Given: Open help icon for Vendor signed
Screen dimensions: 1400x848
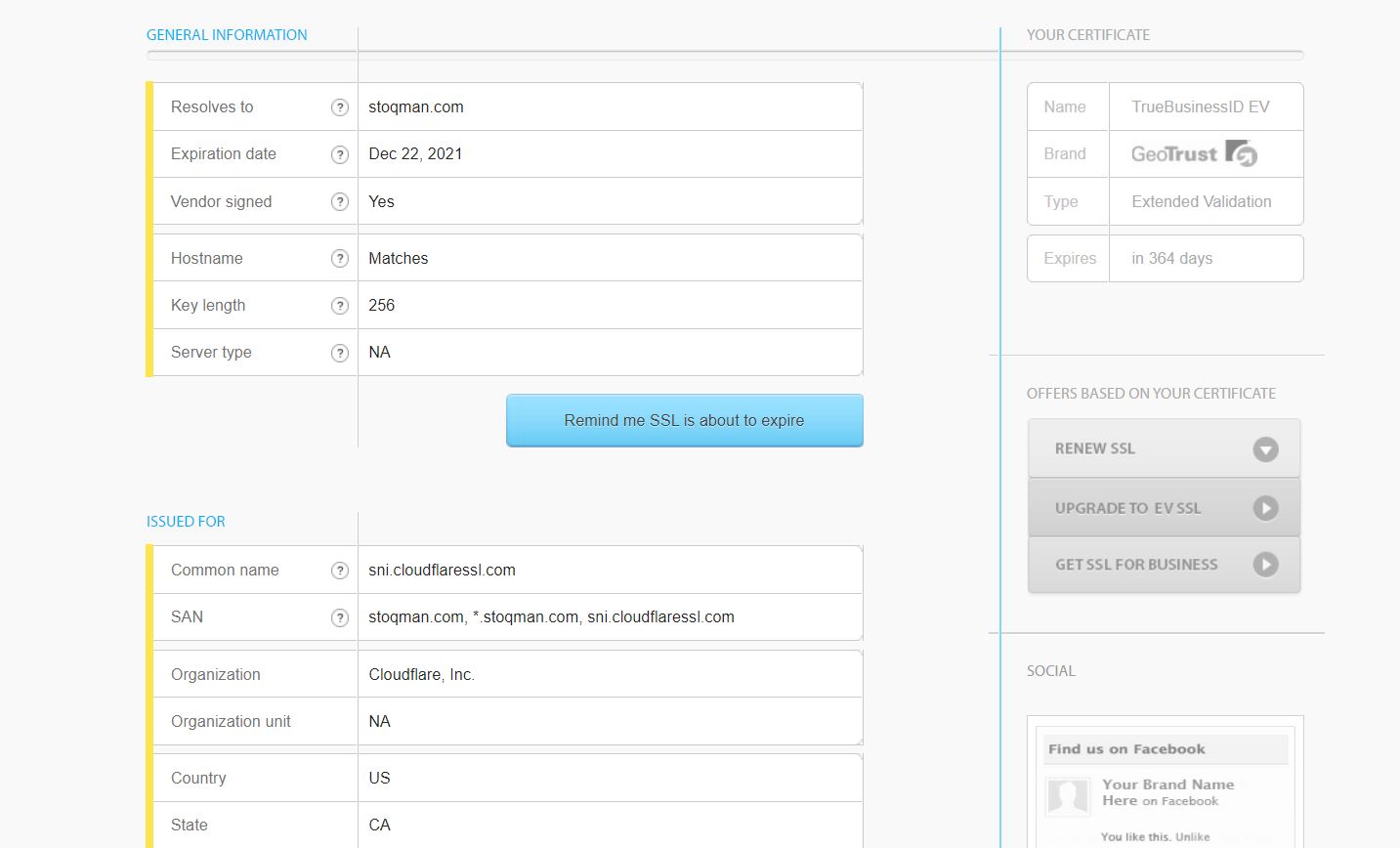Looking at the screenshot, I should click(339, 202).
